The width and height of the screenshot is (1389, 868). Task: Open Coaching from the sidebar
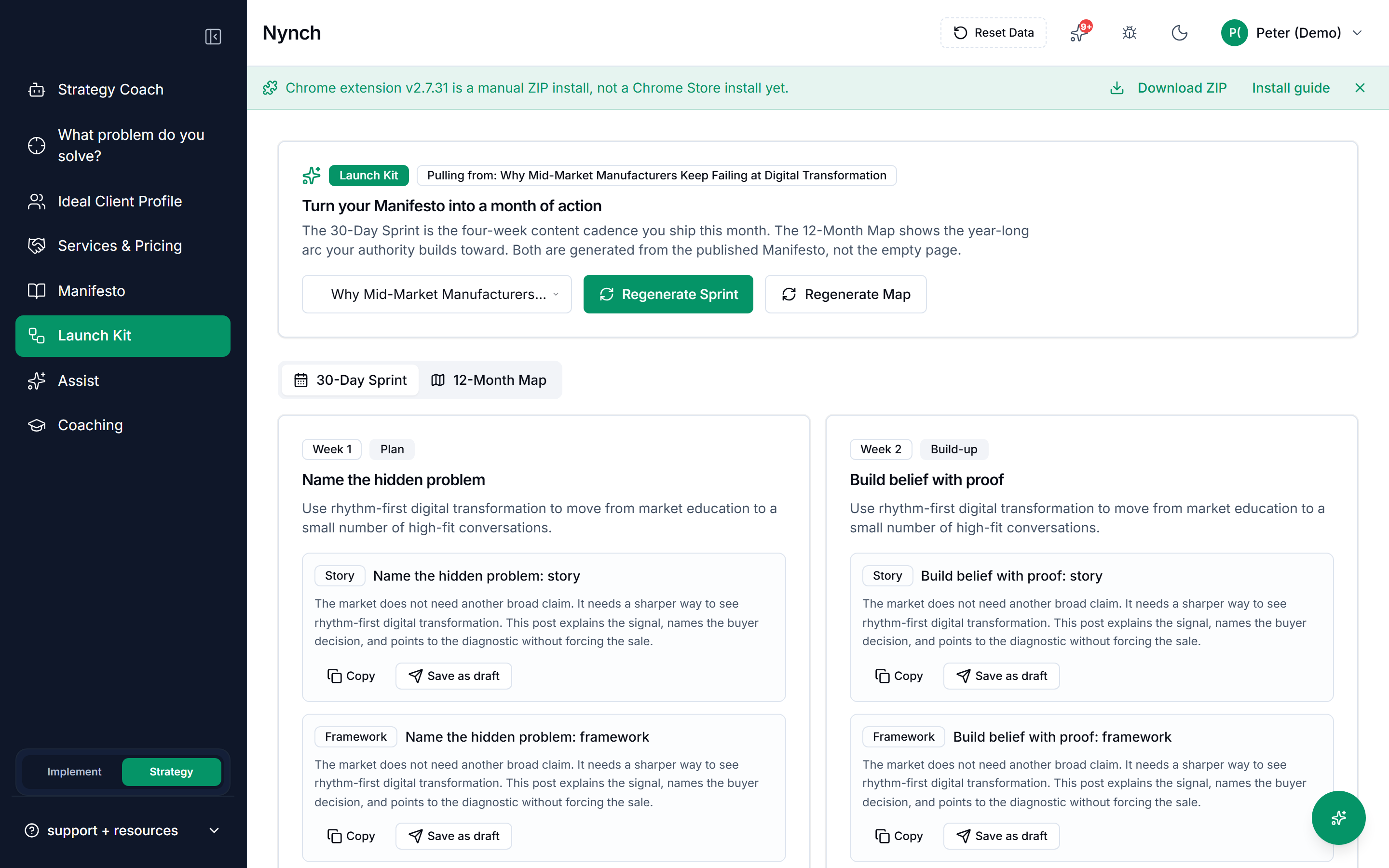(x=123, y=425)
